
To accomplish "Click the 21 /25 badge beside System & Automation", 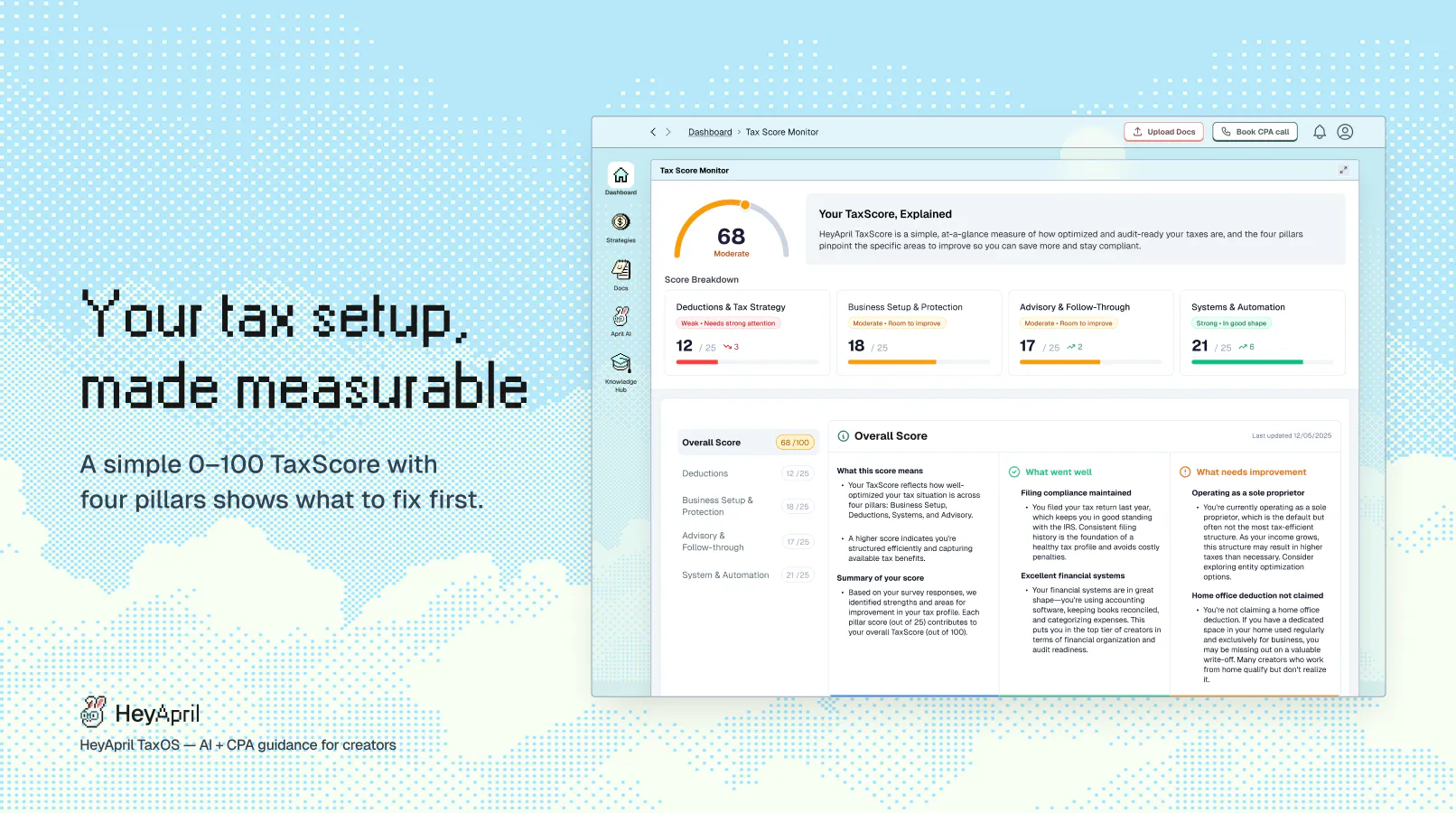I will click(x=798, y=575).
